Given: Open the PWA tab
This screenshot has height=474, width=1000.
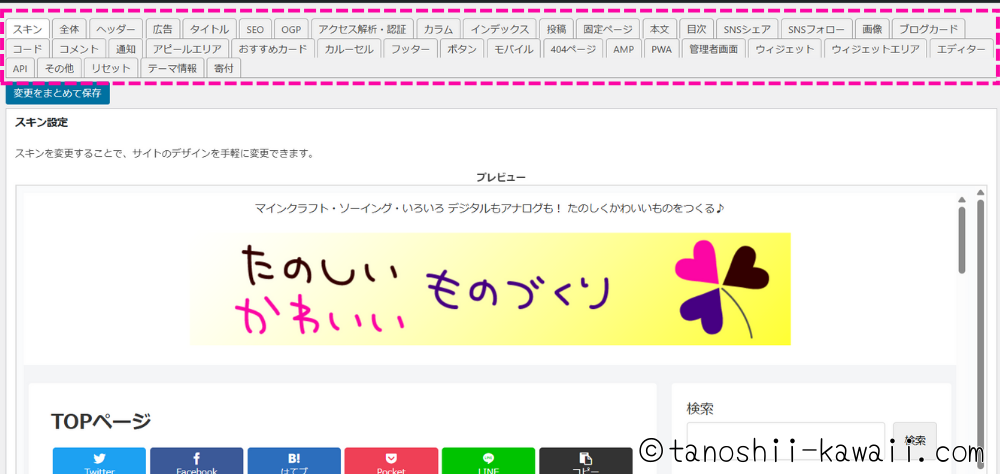Looking at the screenshot, I should (661, 48).
